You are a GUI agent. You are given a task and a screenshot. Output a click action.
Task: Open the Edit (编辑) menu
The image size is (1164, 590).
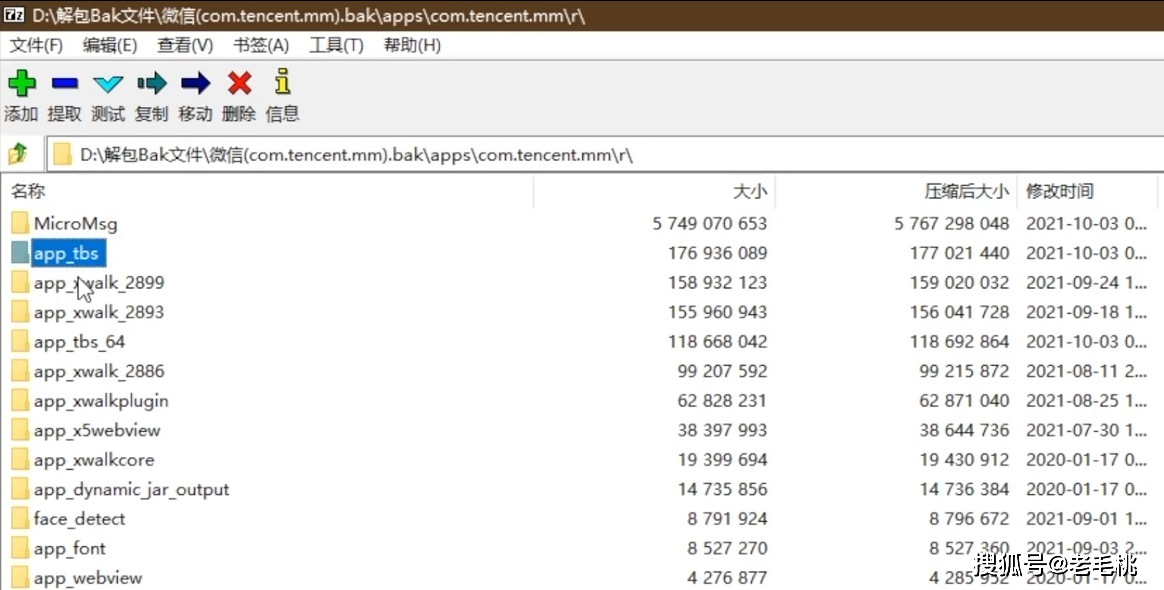(x=110, y=45)
